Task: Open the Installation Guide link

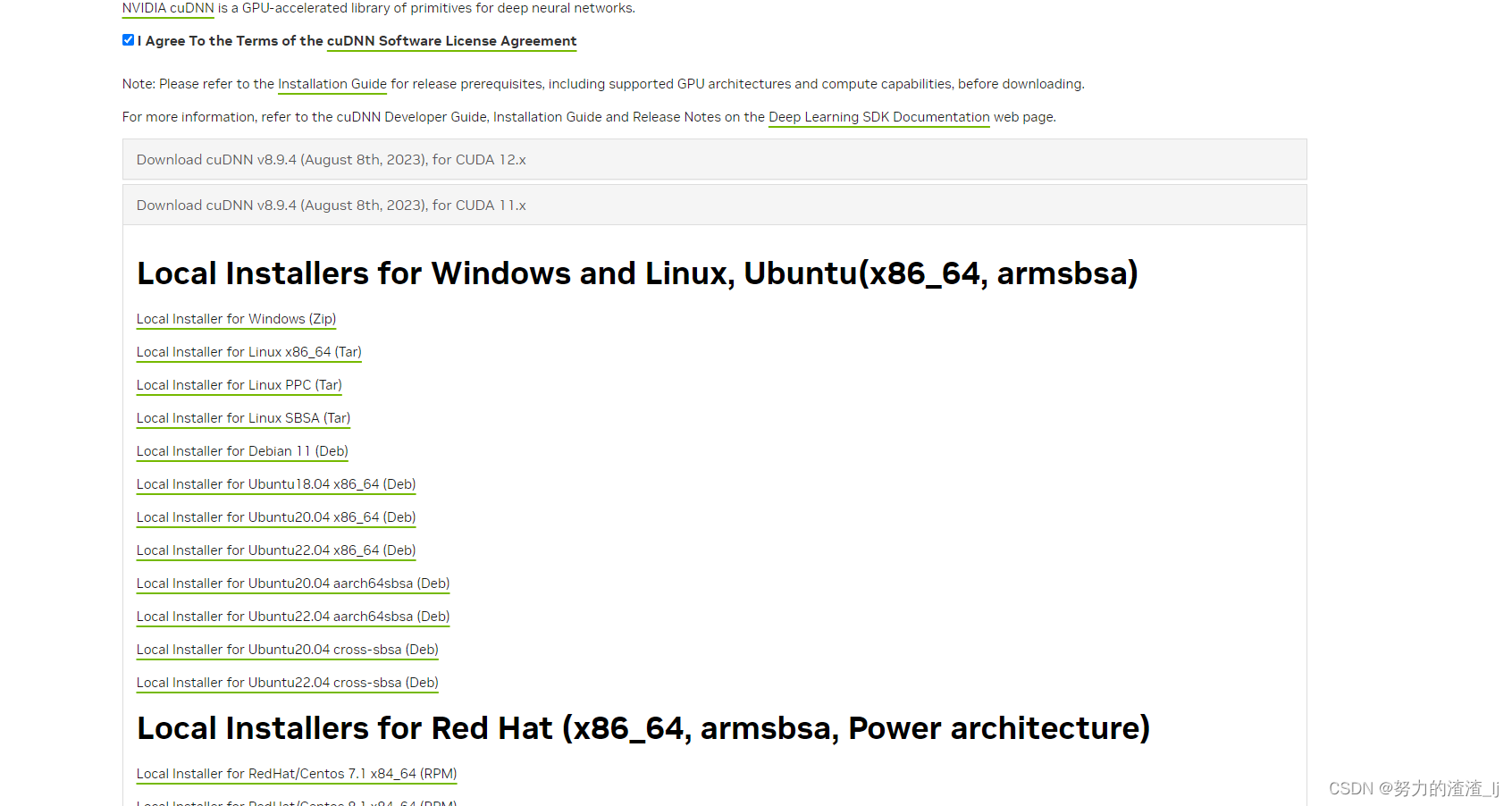Action: (x=332, y=84)
